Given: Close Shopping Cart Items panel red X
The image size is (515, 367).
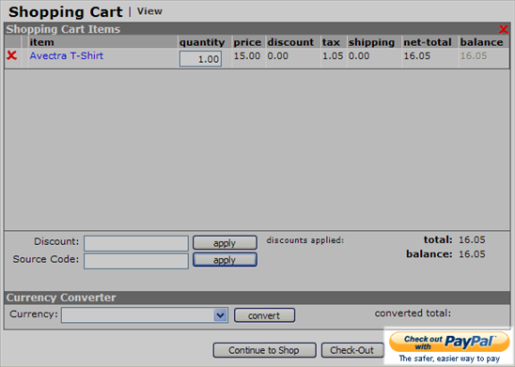Looking at the screenshot, I should (503, 29).
